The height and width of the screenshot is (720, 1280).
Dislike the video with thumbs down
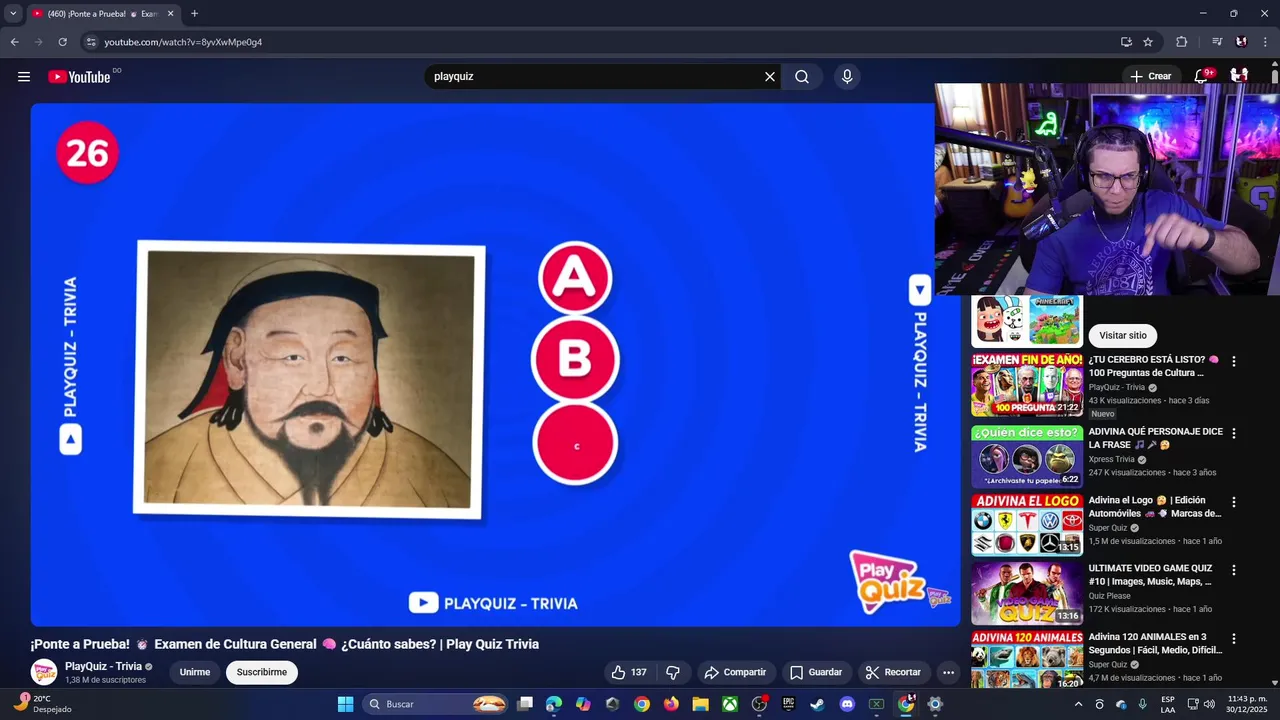(x=673, y=672)
